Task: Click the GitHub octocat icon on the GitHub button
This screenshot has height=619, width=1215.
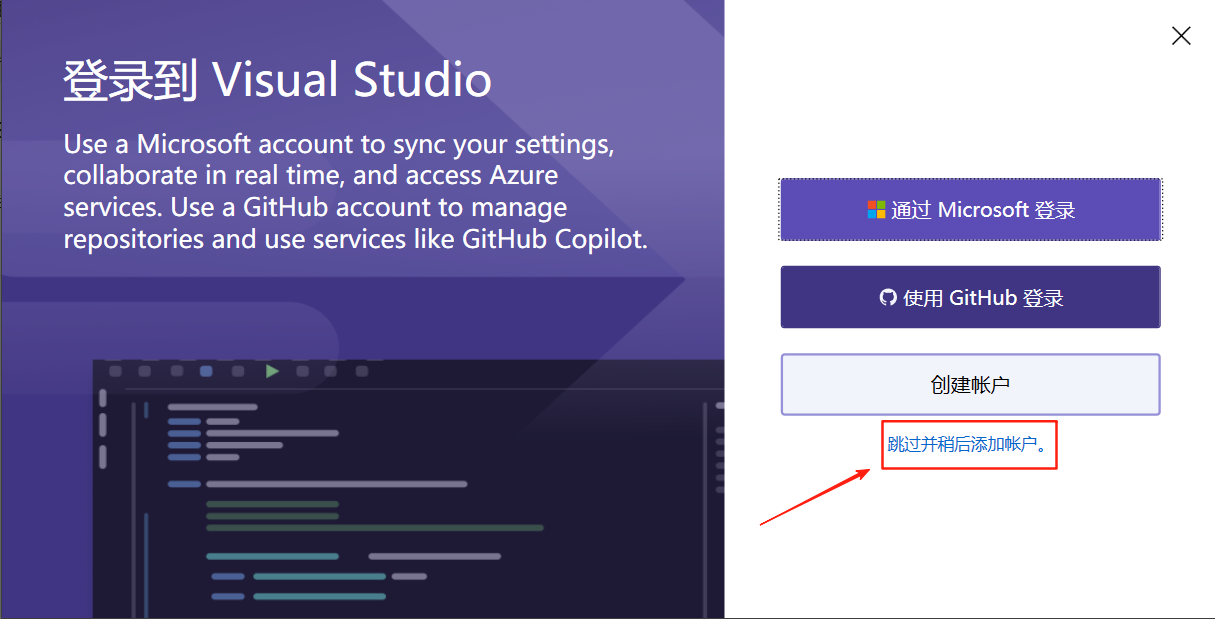Action: pos(888,296)
